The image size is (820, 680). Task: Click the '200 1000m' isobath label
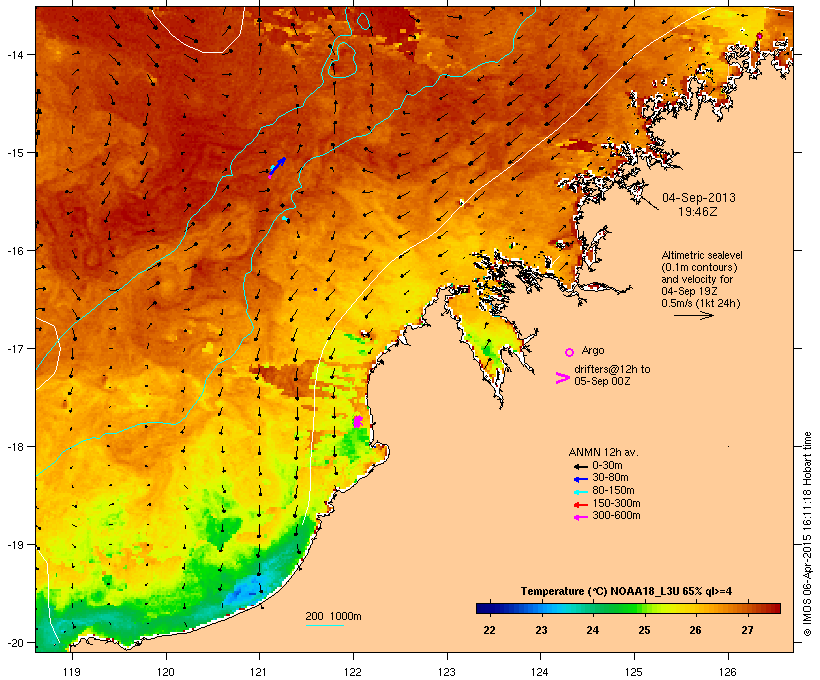tap(333, 616)
